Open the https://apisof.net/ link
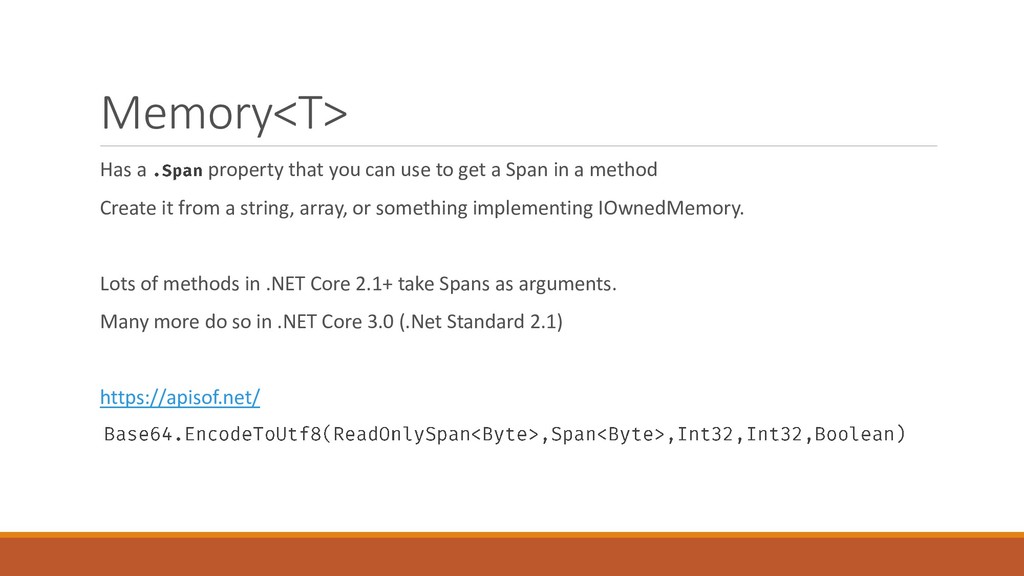Image resolution: width=1024 pixels, height=576 pixels. [180, 397]
